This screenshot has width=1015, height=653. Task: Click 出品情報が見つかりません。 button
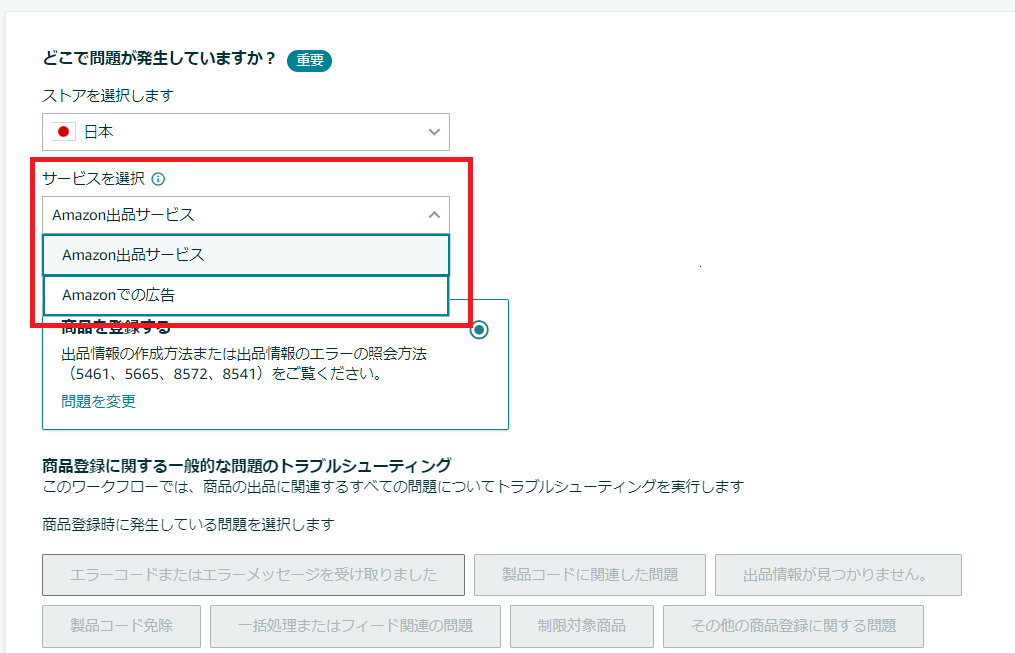point(838,575)
